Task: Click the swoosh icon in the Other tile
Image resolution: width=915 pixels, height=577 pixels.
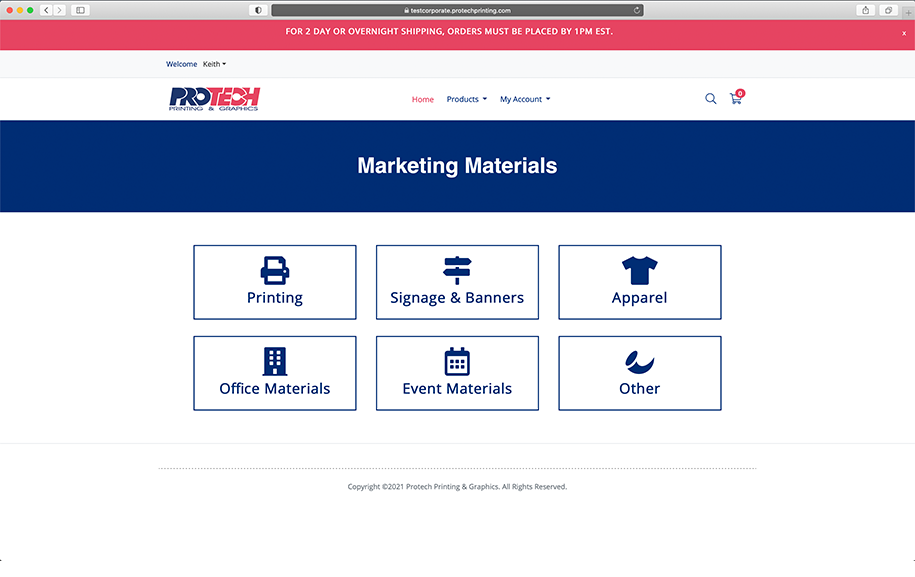Action: [x=639, y=361]
